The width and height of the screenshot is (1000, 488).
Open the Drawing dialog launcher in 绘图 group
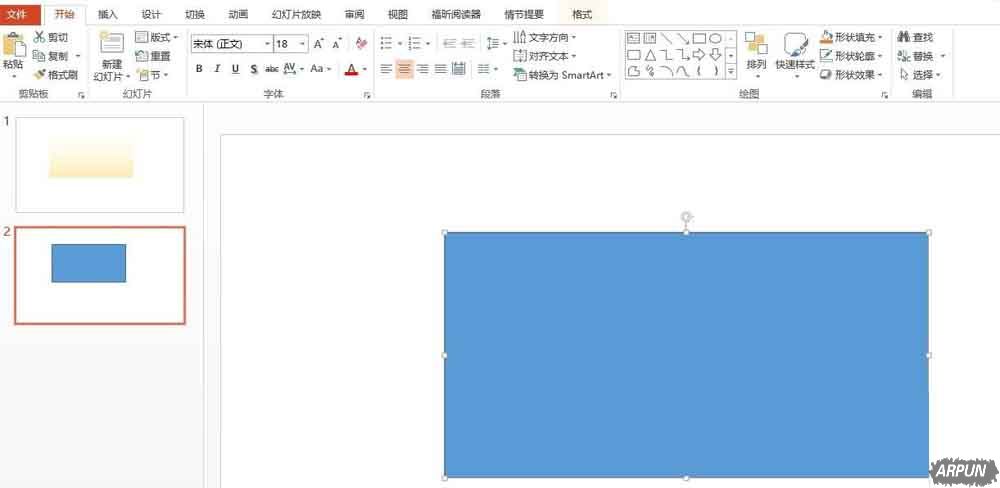tap(885, 94)
